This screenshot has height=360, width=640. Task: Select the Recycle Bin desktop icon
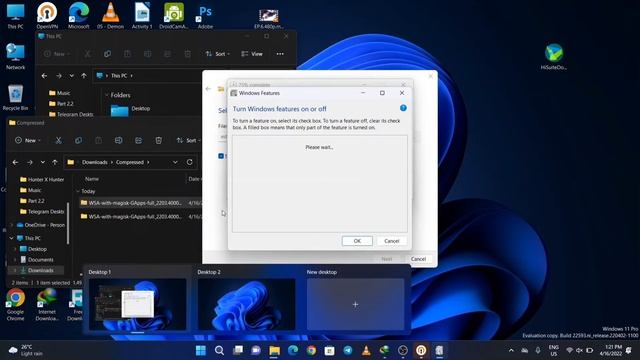click(x=16, y=97)
